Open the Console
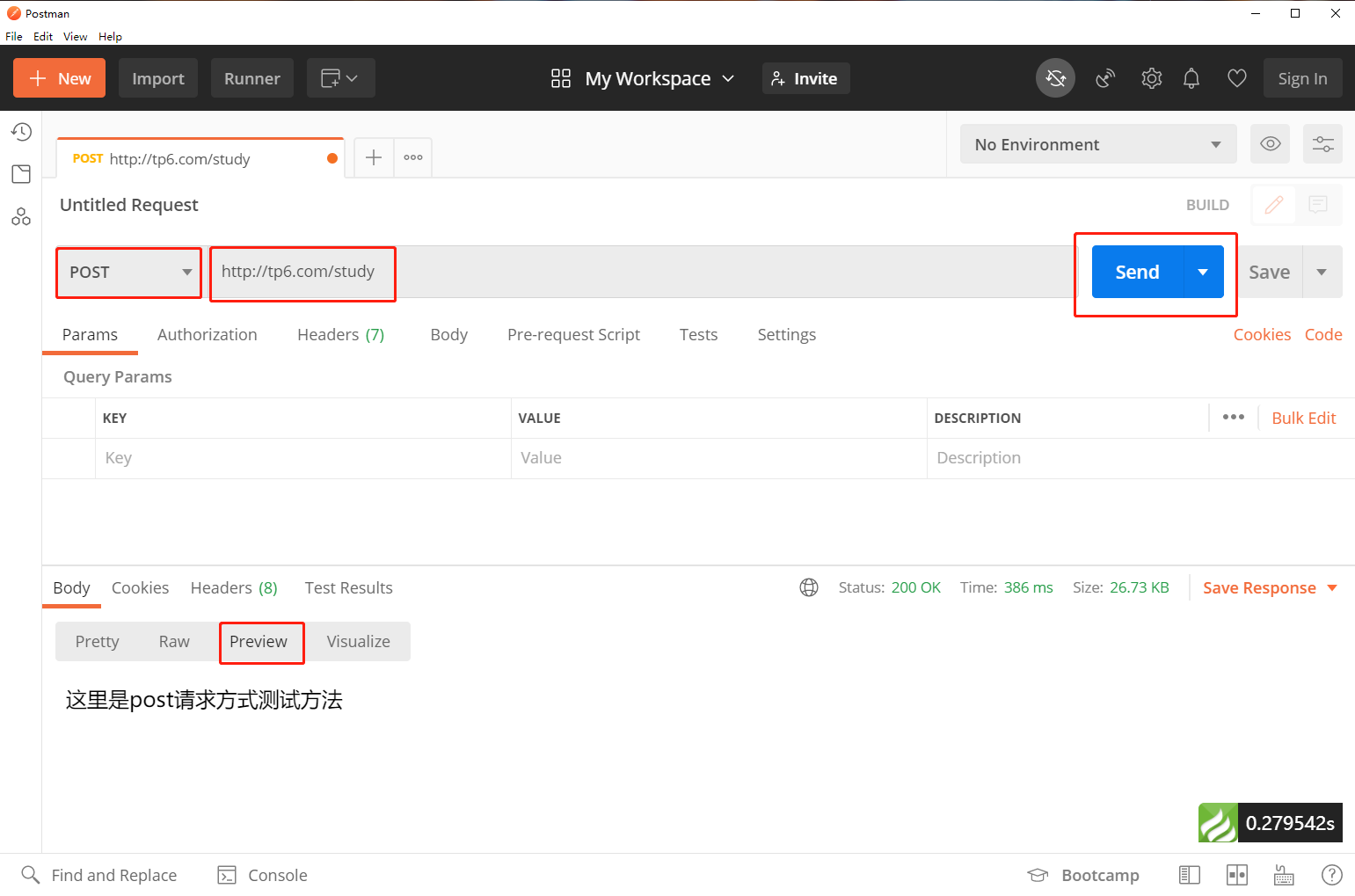The image size is (1355, 896). (262, 875)
